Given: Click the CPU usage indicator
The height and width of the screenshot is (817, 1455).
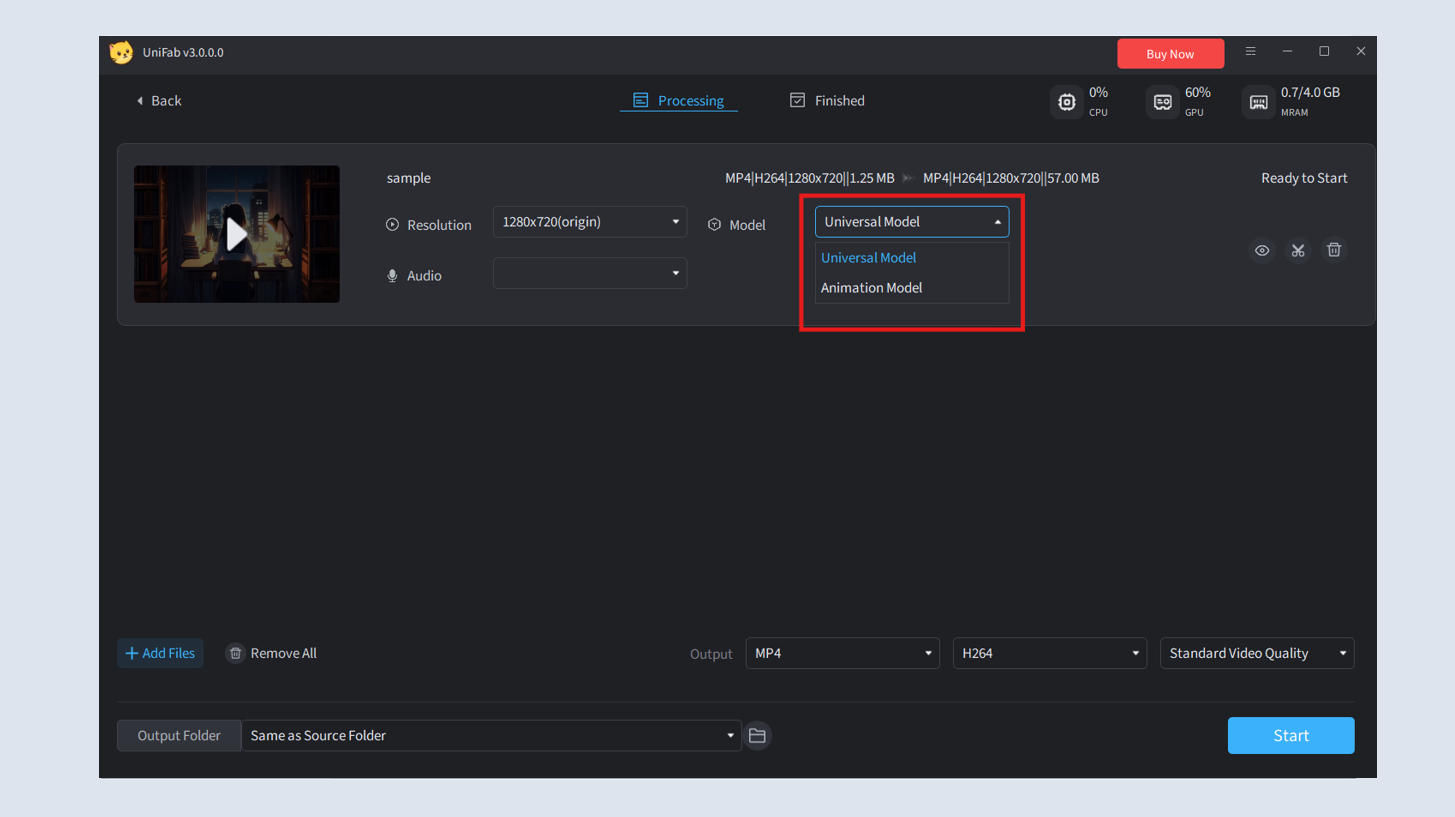Looking at the screenshot, I should point(1066,101).
